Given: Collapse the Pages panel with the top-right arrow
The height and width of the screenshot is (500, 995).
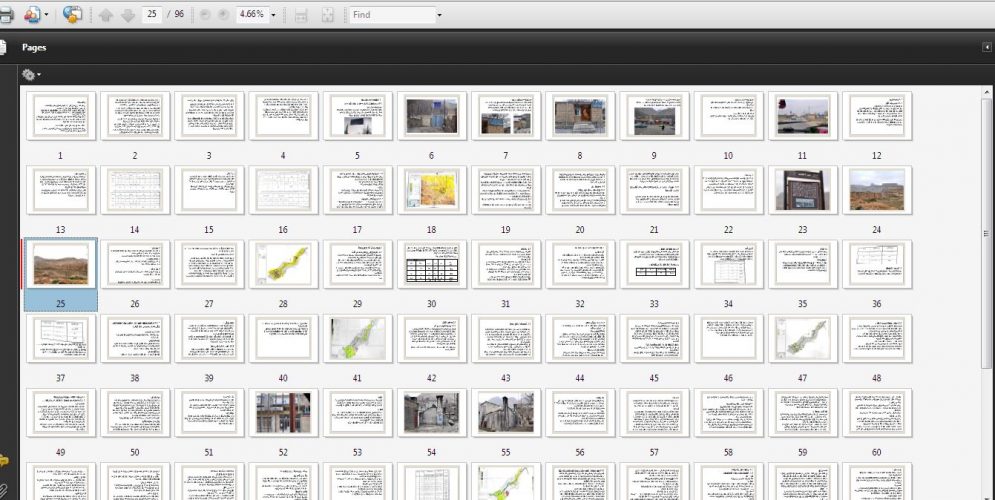Looking at the screenshot, I should point(987,47).
